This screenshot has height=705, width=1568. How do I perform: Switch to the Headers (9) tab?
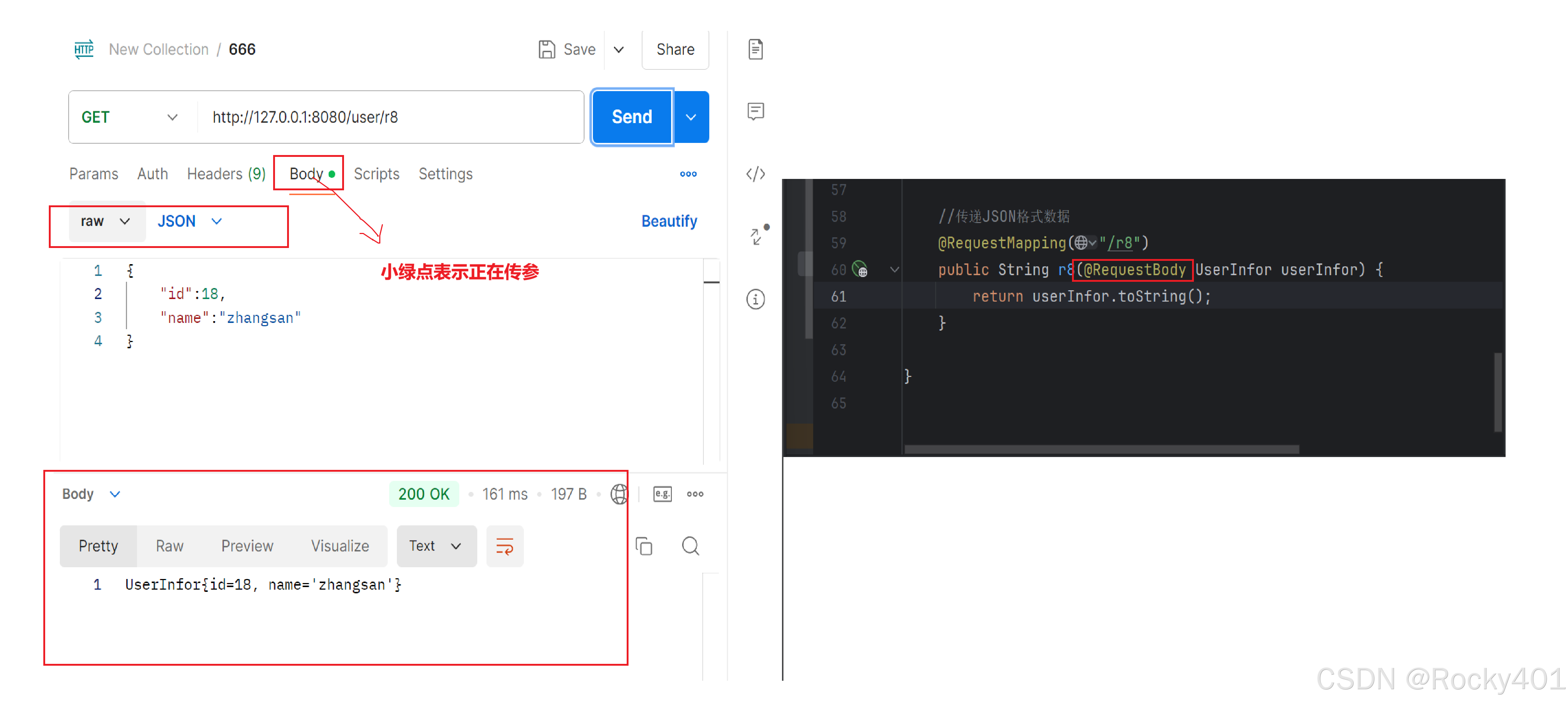tap(226, 174)
